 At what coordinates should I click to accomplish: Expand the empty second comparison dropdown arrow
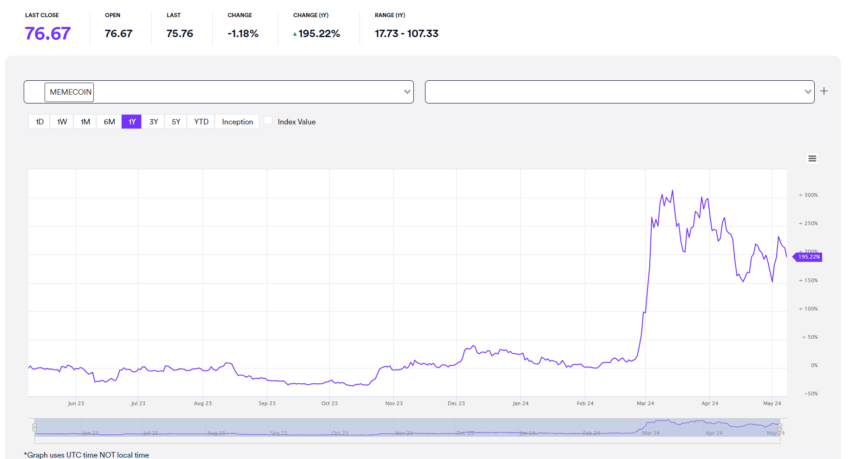(x=808, y=92)
